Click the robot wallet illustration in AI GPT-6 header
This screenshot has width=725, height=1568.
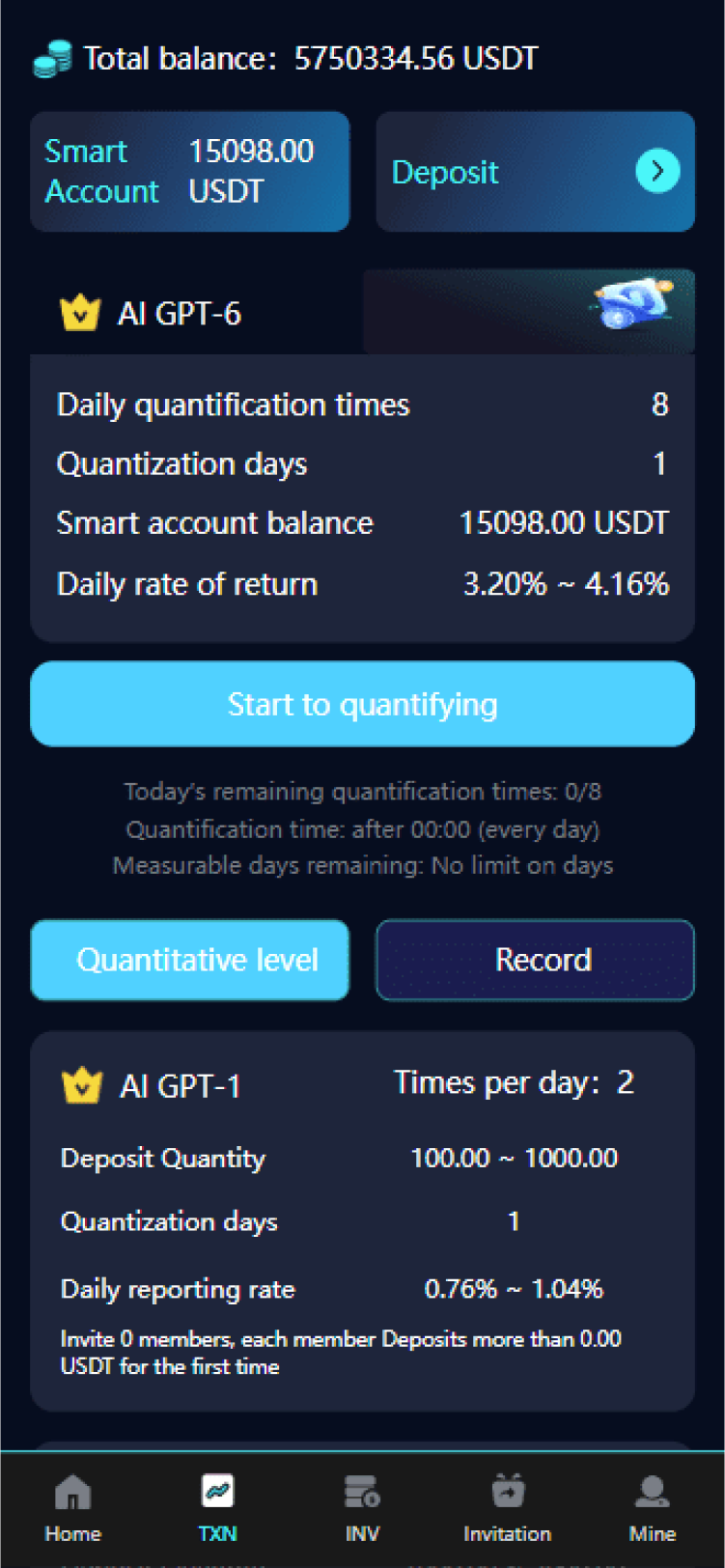point(630,304)
